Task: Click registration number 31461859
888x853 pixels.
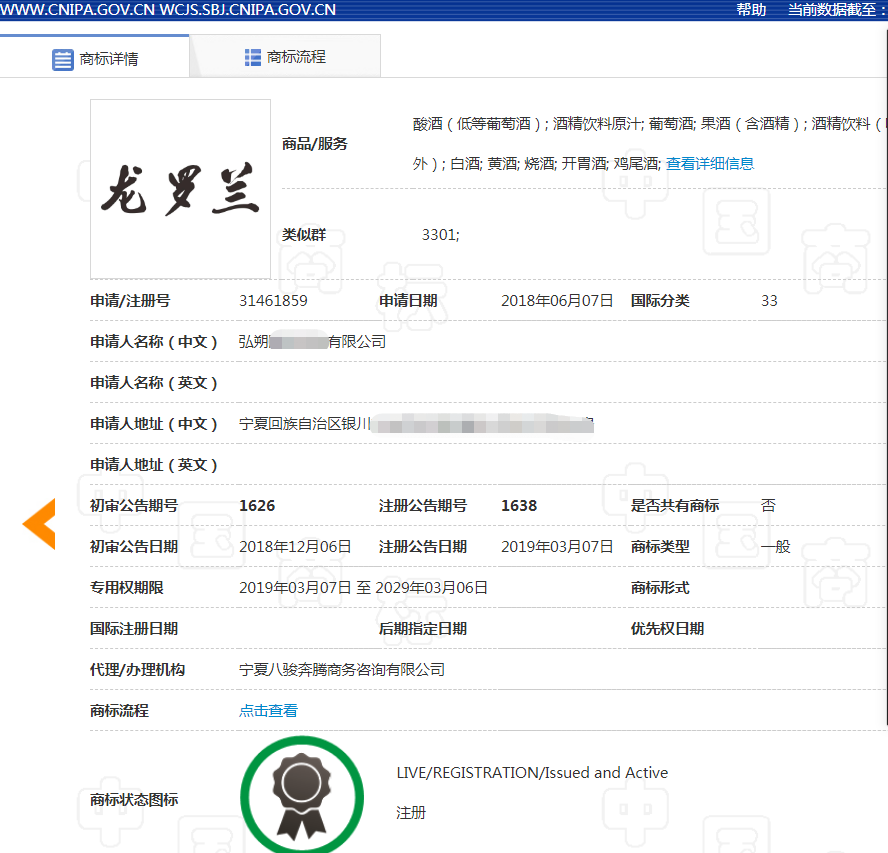Action: click(273, 300)
